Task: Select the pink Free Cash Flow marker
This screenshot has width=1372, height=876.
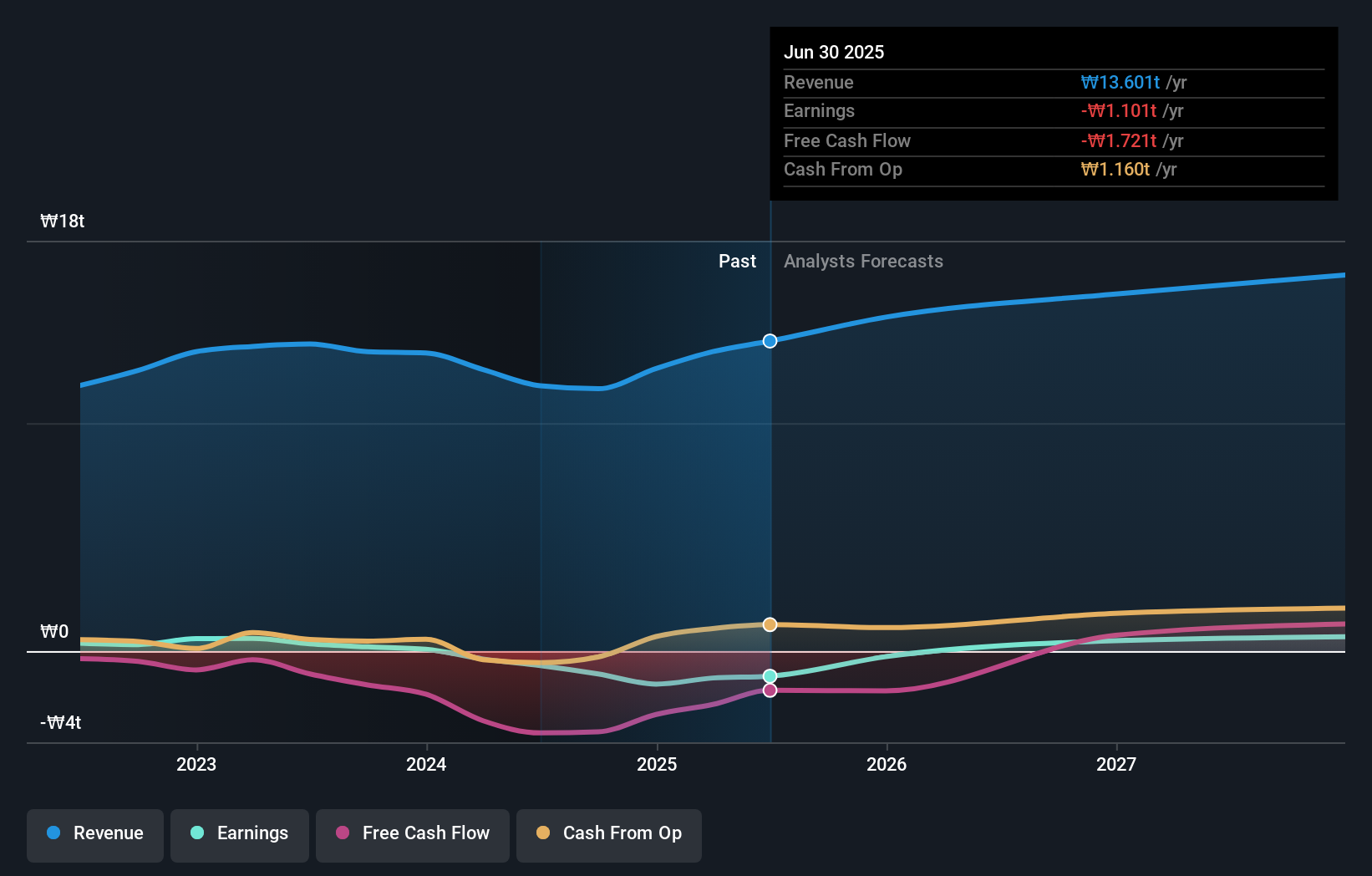Action: (769, 690)
